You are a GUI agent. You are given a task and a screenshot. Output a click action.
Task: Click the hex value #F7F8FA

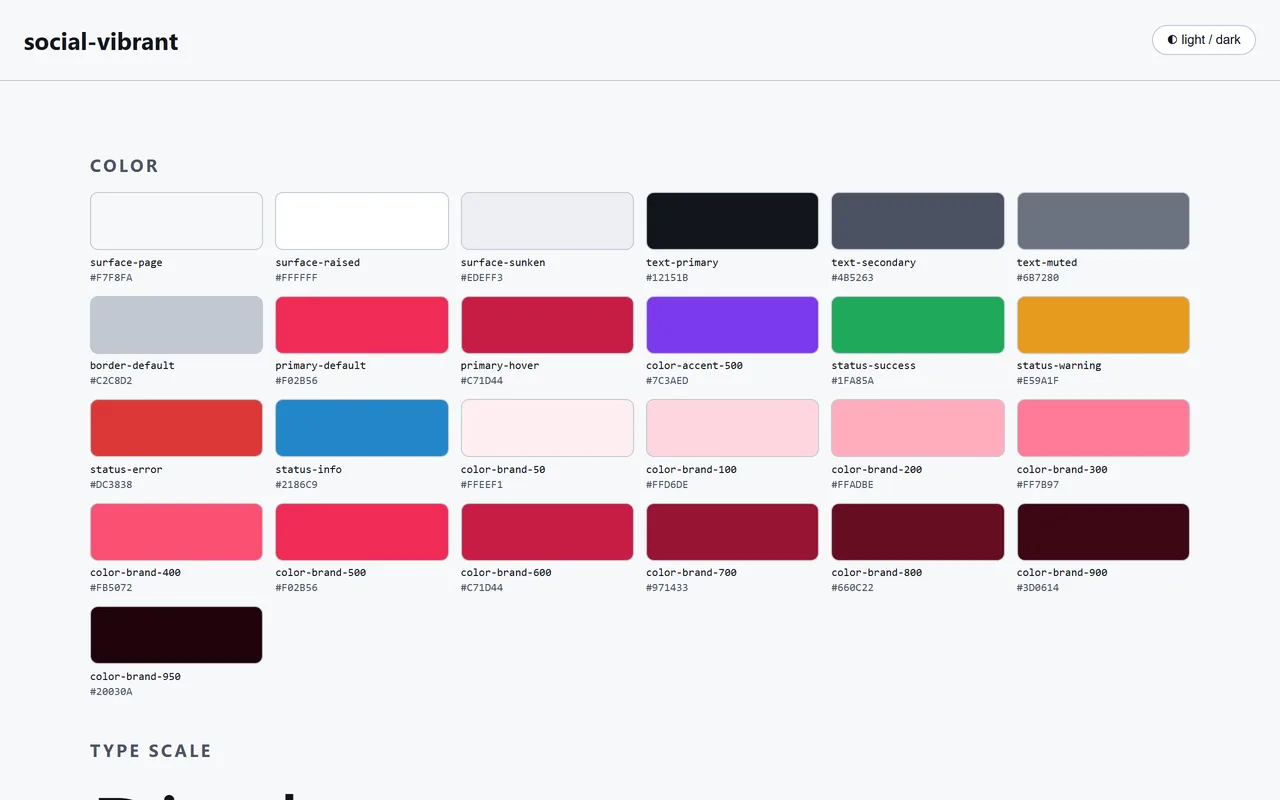(x=111, y=278)
